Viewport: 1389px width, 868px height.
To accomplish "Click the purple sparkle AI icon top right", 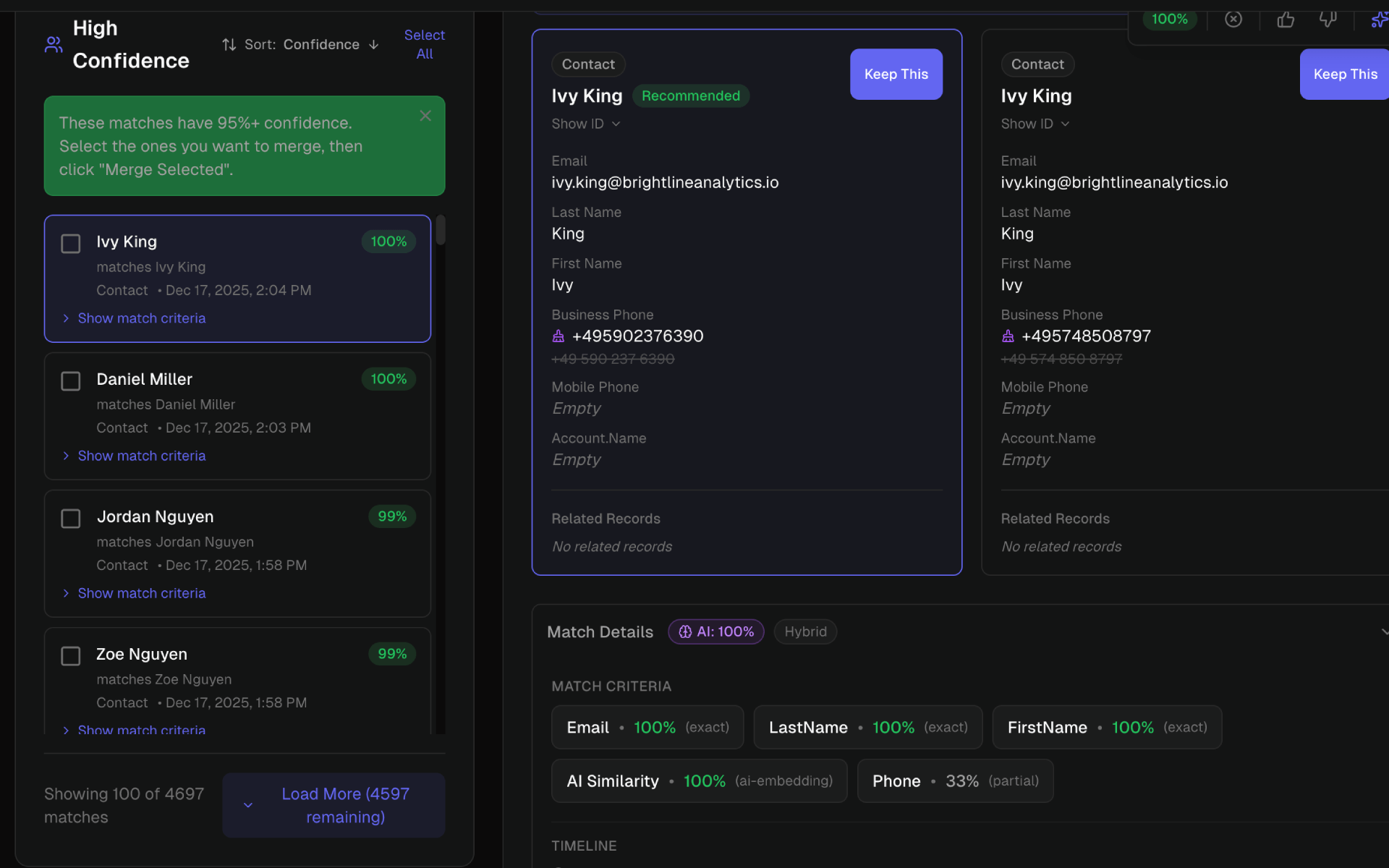I will (x=1380, y=20).
